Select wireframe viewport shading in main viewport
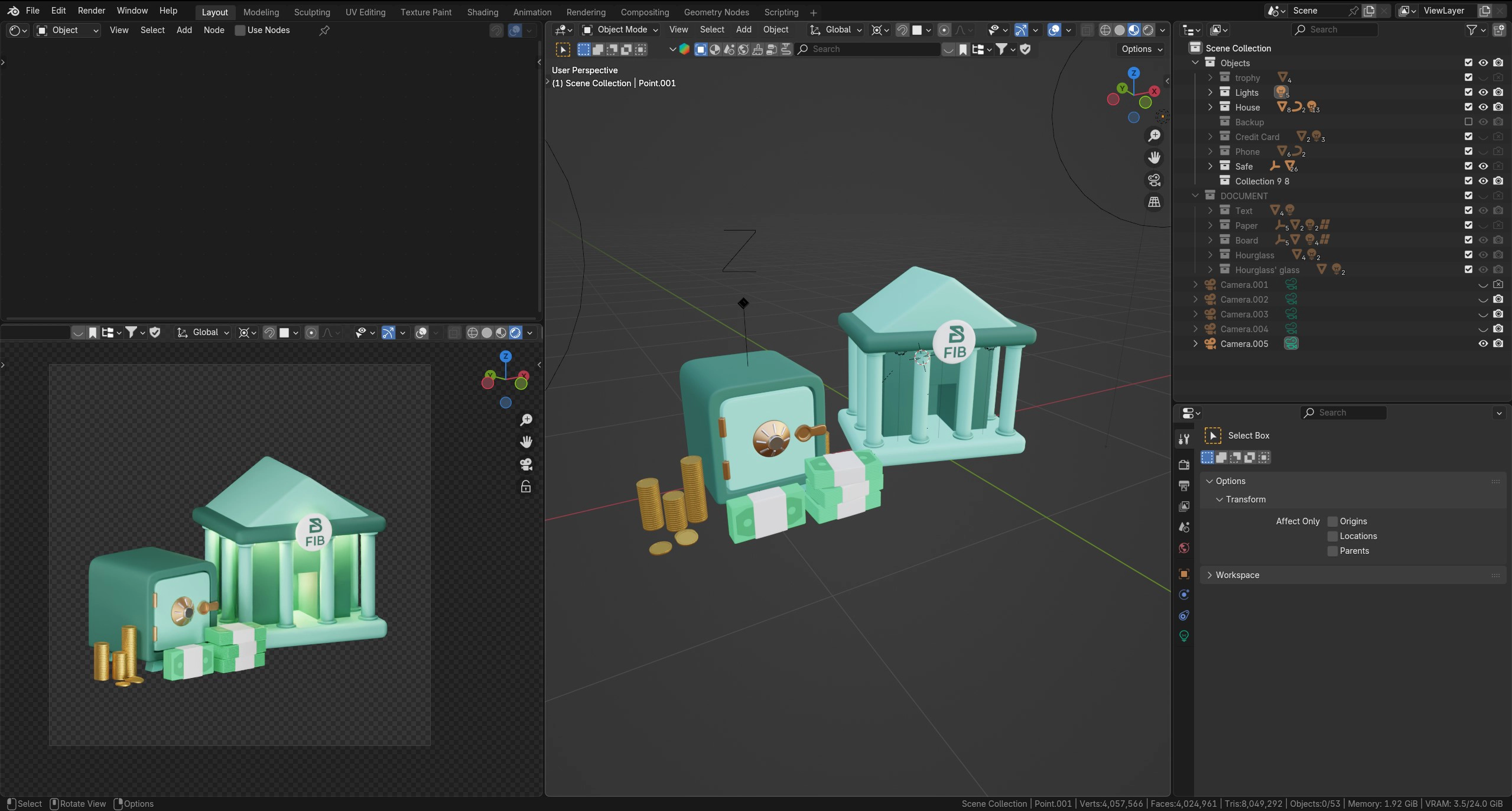The image size is (1512, 811). pyautogui.click(x=1105, y=30)
